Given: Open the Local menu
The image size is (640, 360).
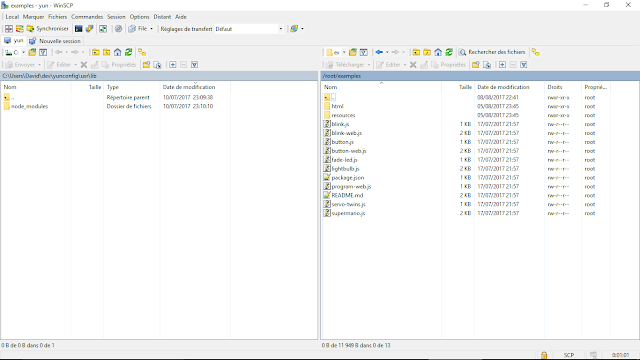Looking at the screenshot, I should (x=12, y=17).
